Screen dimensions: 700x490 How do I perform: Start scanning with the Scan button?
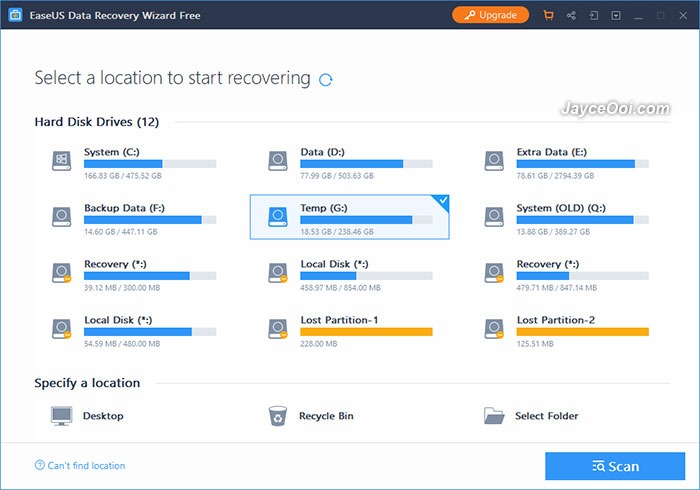point(615,466)
